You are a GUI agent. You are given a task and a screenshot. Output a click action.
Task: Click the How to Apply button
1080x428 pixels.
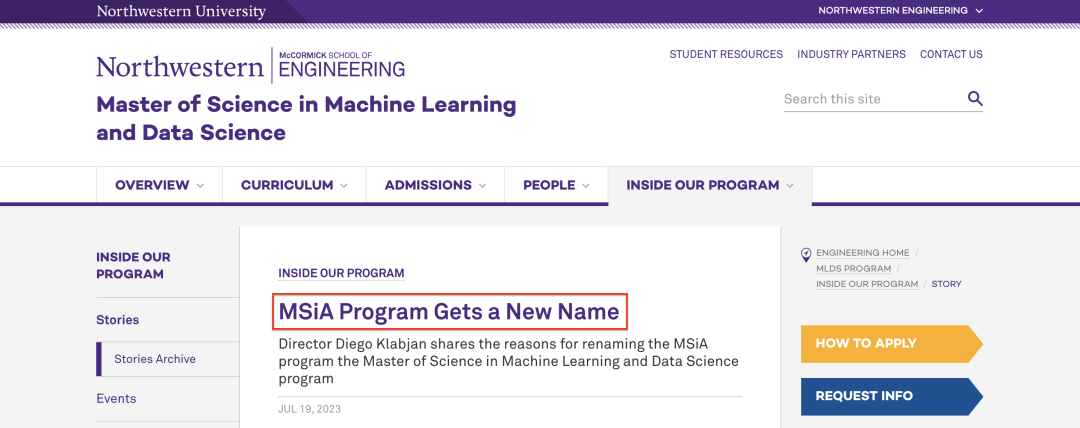click(x=891, y=343)
